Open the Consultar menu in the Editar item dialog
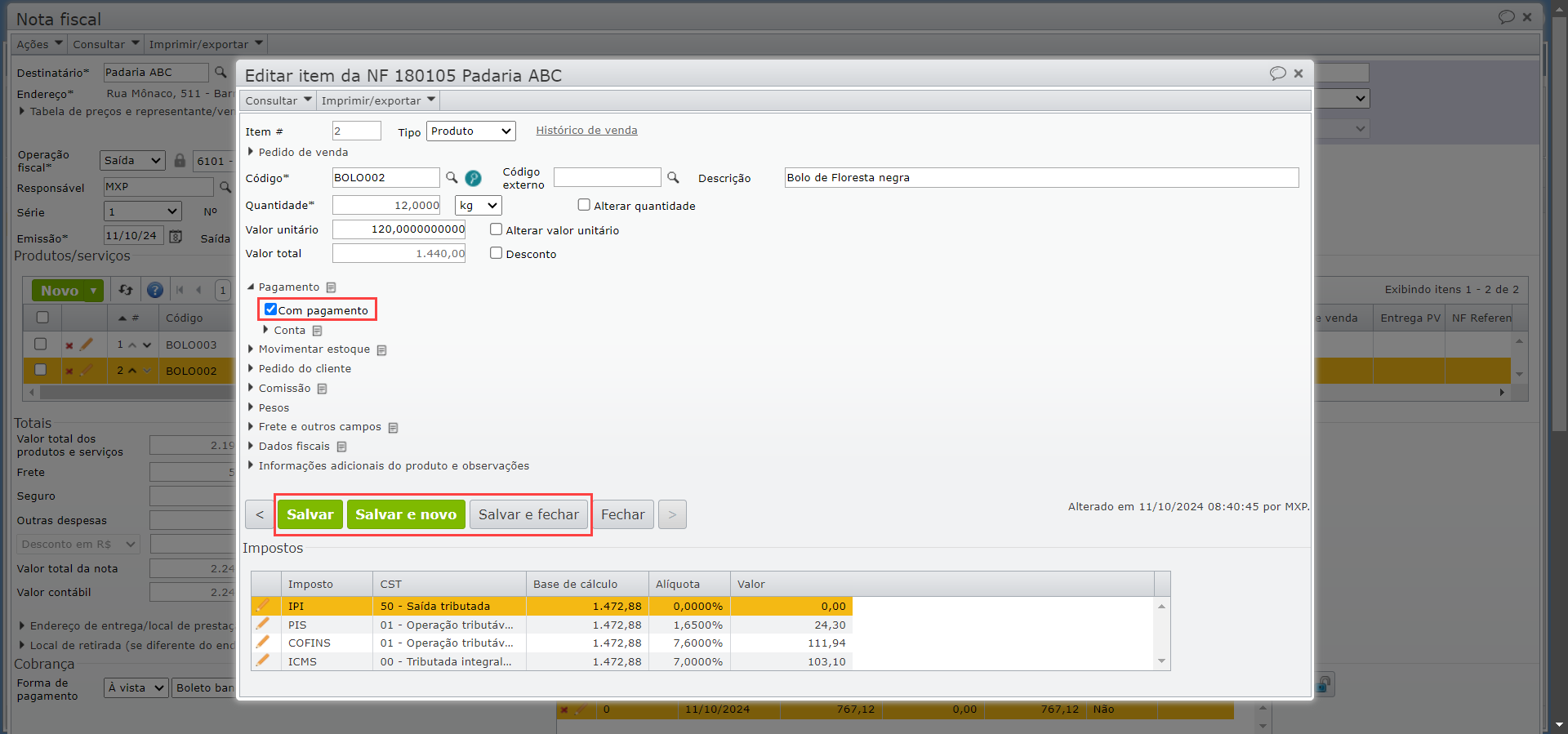Image resolution: width=1568 pixels, height=734 pixels. [278, 100]
